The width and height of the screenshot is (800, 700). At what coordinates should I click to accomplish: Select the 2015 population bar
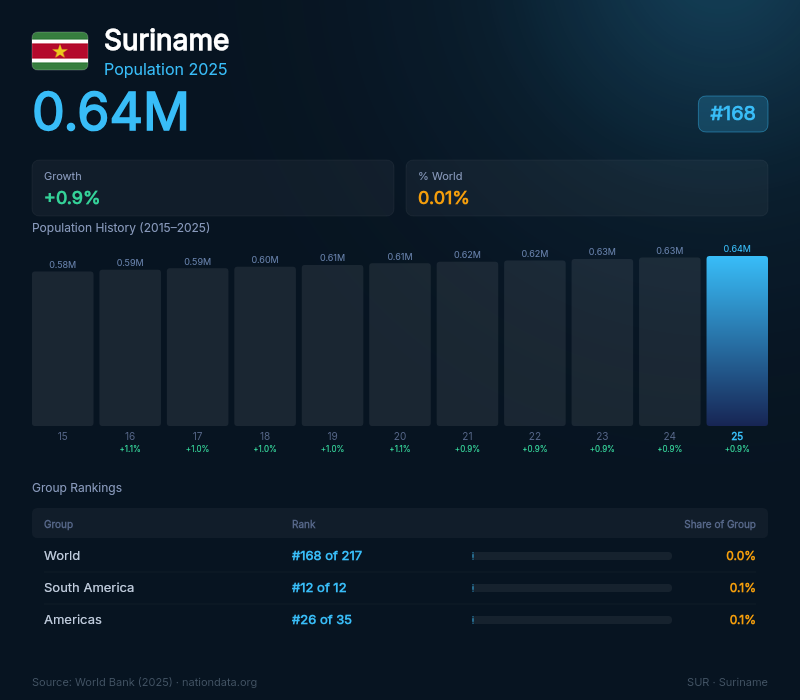coord(63,348)
